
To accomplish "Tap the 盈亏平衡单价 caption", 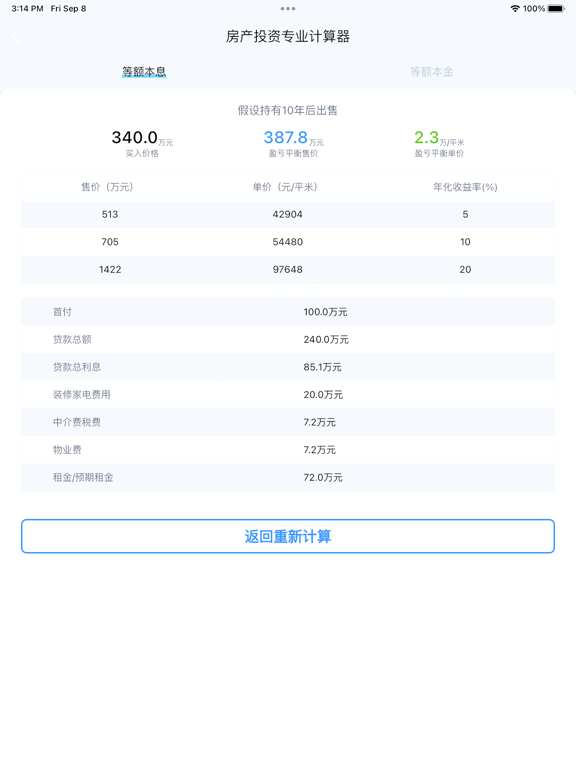I will click(439, 153).
